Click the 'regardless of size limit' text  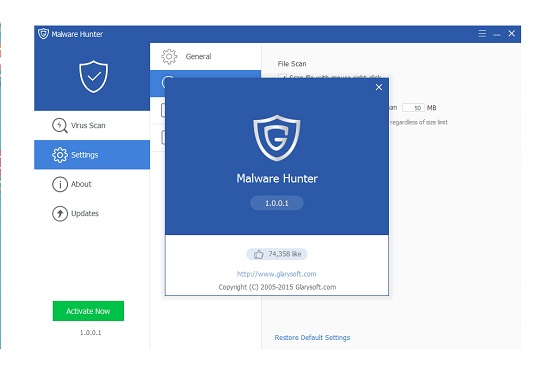click(x=418, y=122)
